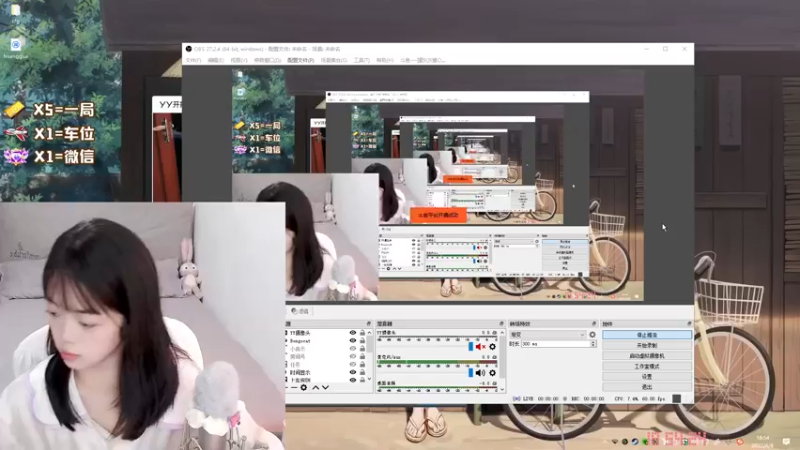The image size is (800, 450).
Task: Click the 开始录制 start recording button
Action: point(647,345)
